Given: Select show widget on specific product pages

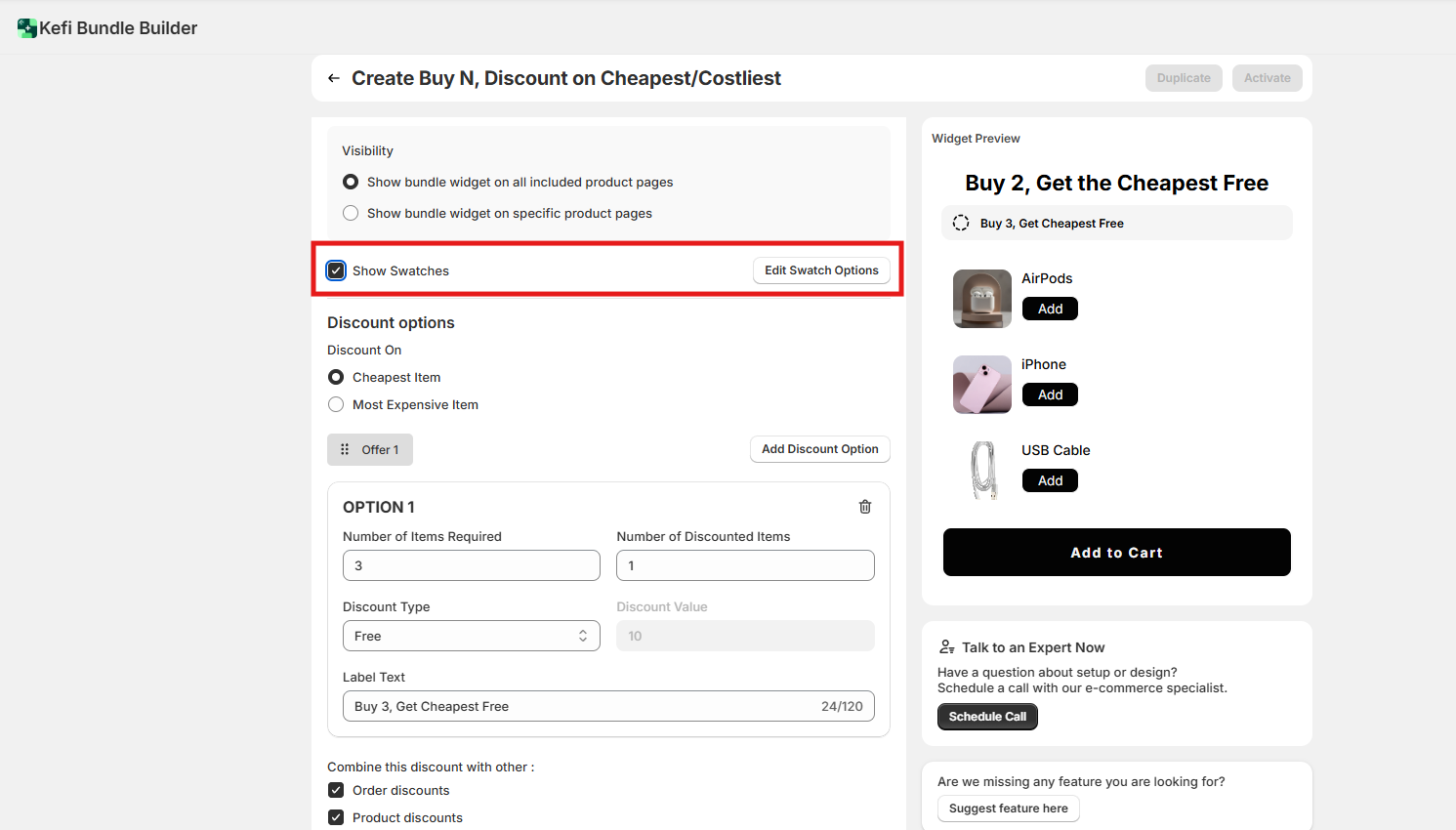Looking at the screenshot, I should coord(351,213).
